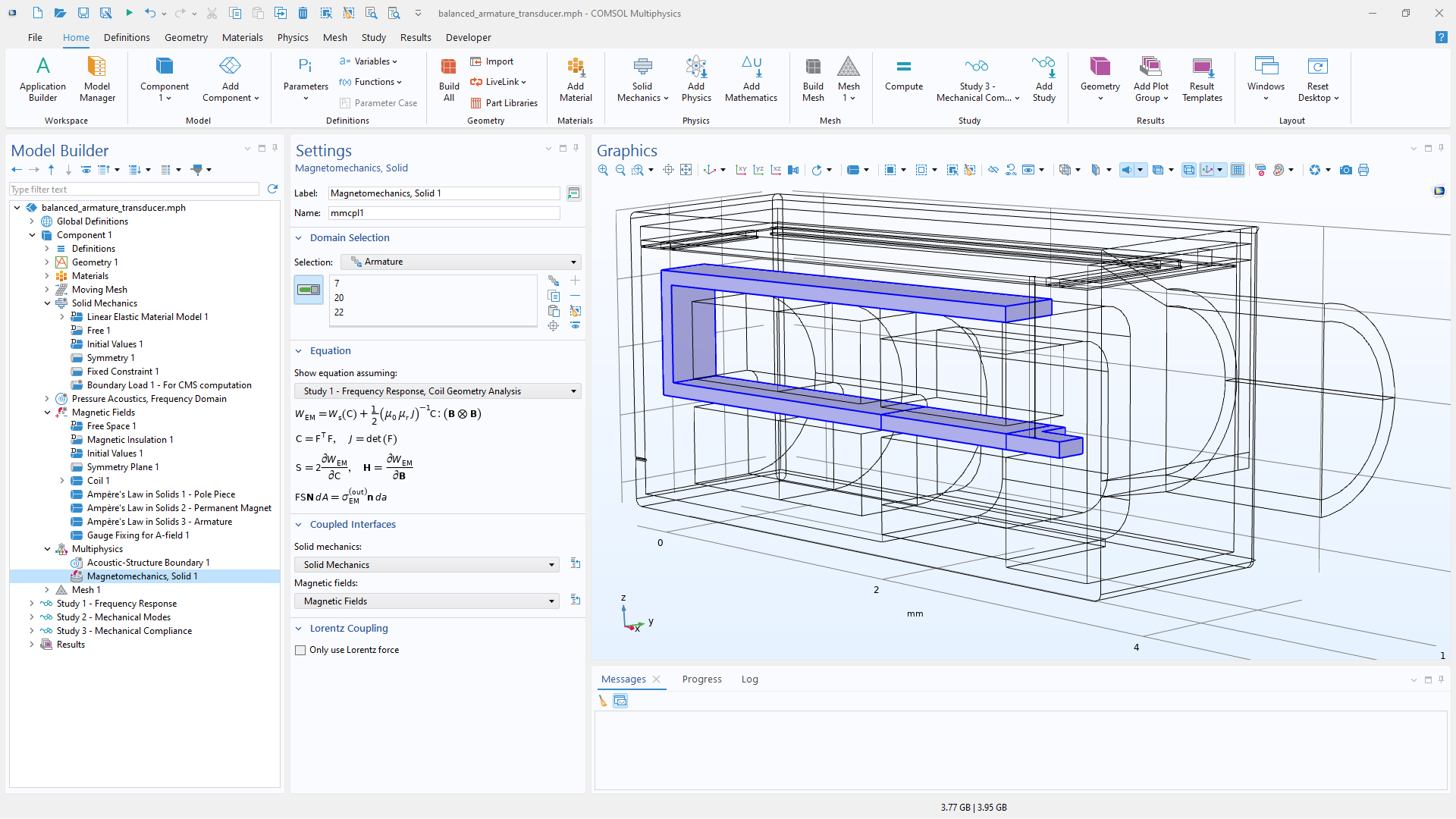
Task: Open the Progress tab below Graphics
Action: [701, 679]
